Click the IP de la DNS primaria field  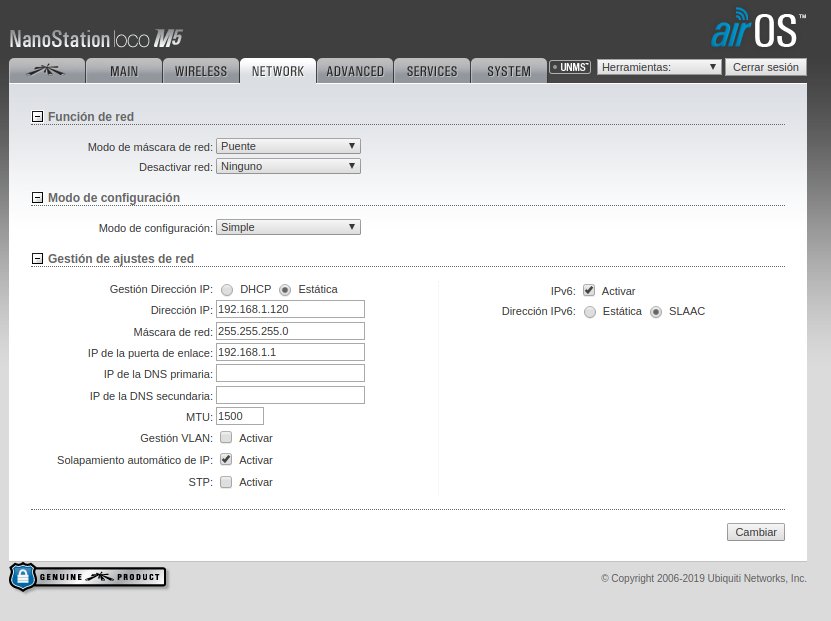pos(290,373)
